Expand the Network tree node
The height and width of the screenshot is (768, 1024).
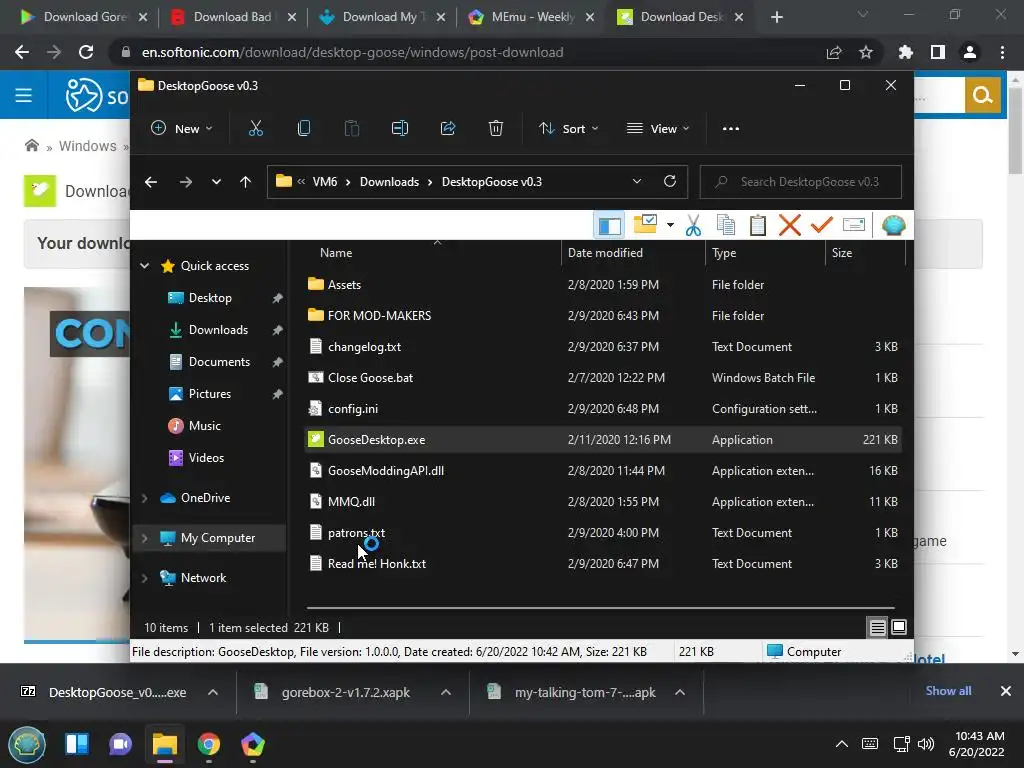coord(145,578)
